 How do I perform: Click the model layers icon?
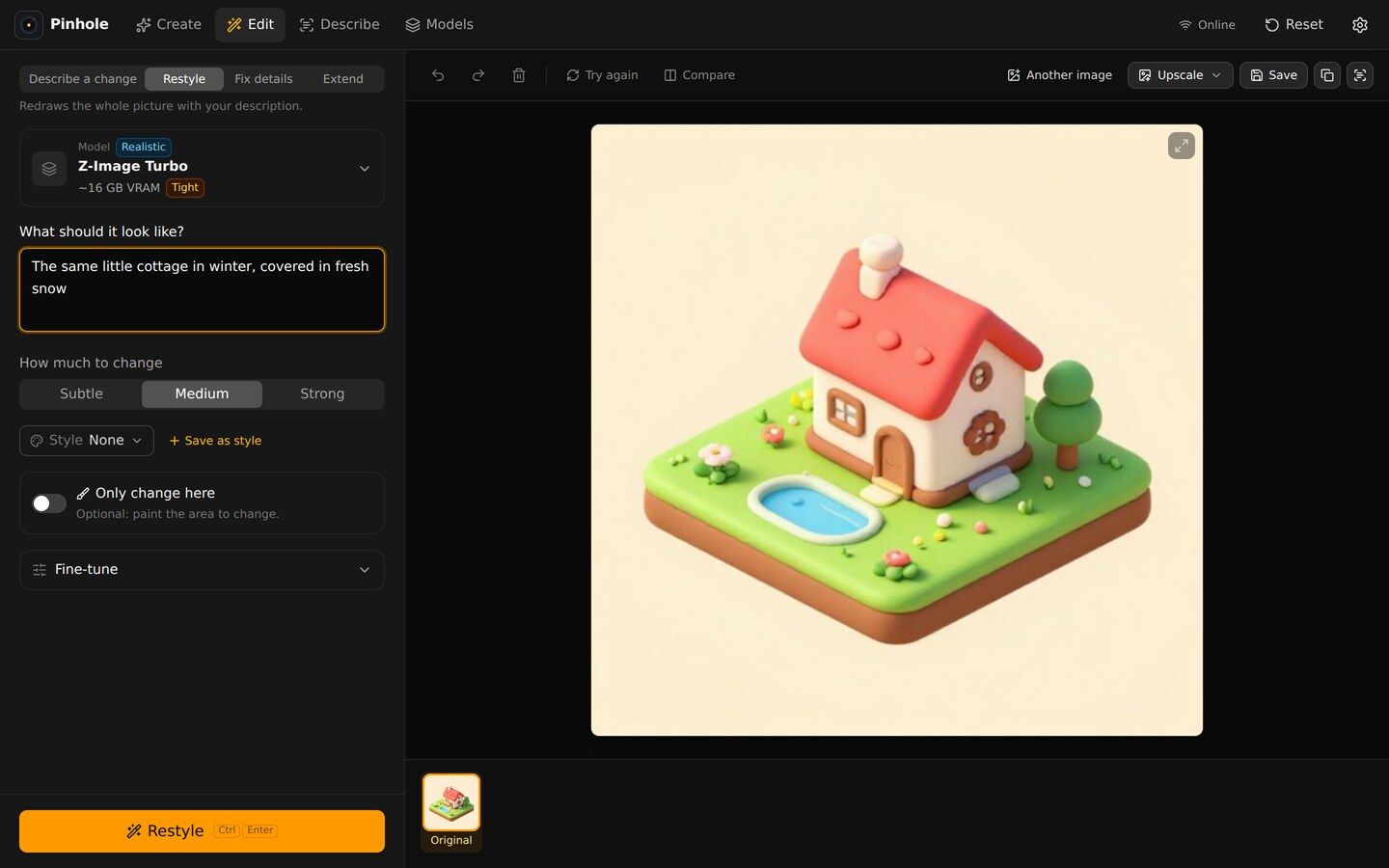[x=49, y=169]
